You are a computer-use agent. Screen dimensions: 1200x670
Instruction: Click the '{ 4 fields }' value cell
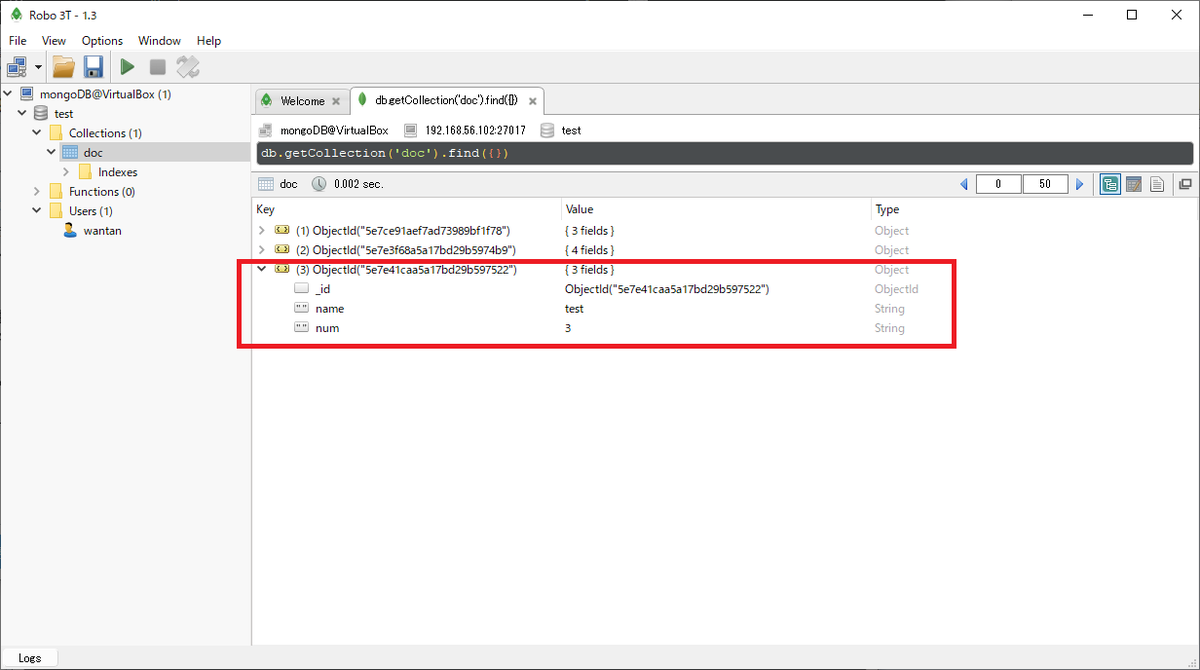click(590, 250)
